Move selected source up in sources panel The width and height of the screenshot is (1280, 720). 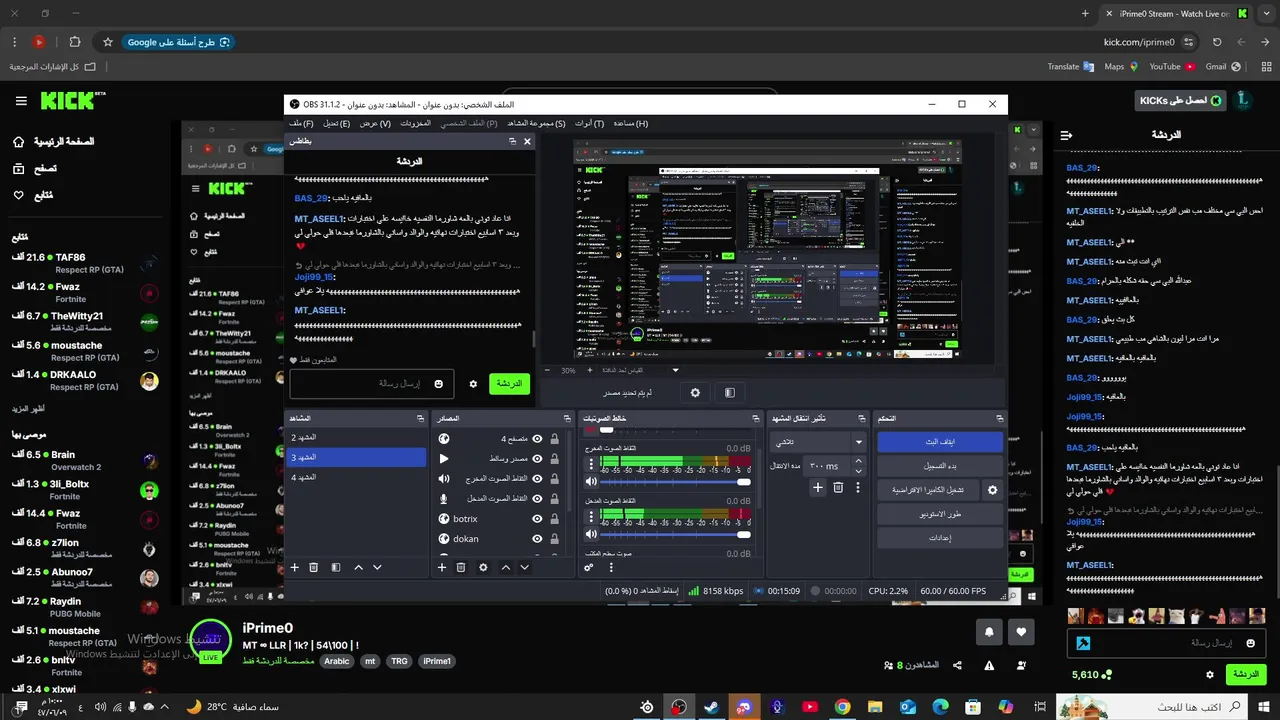tap(506, 568)
